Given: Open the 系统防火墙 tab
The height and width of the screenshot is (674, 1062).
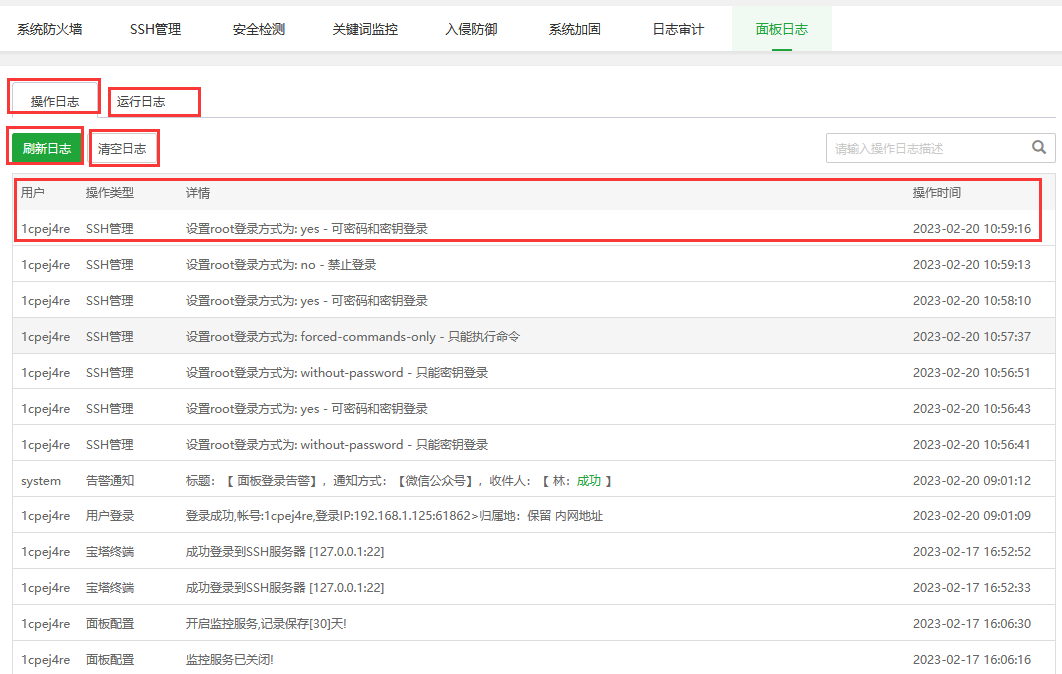Looking at the screenshot, I should point(50,29).
